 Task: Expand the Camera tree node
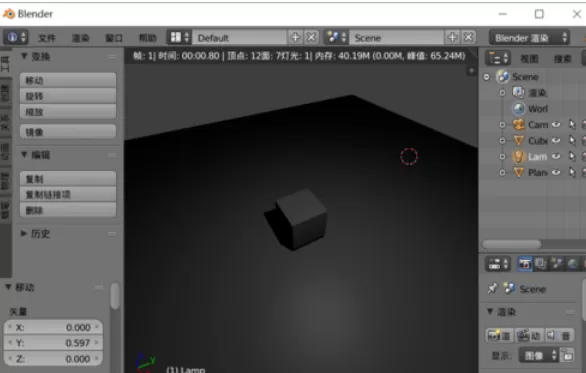503,125
